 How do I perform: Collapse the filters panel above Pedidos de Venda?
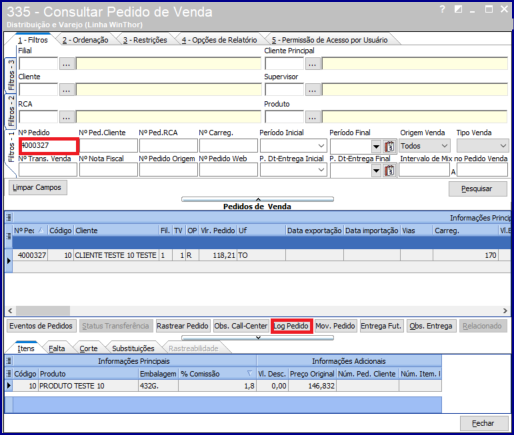tap(258, 199)
